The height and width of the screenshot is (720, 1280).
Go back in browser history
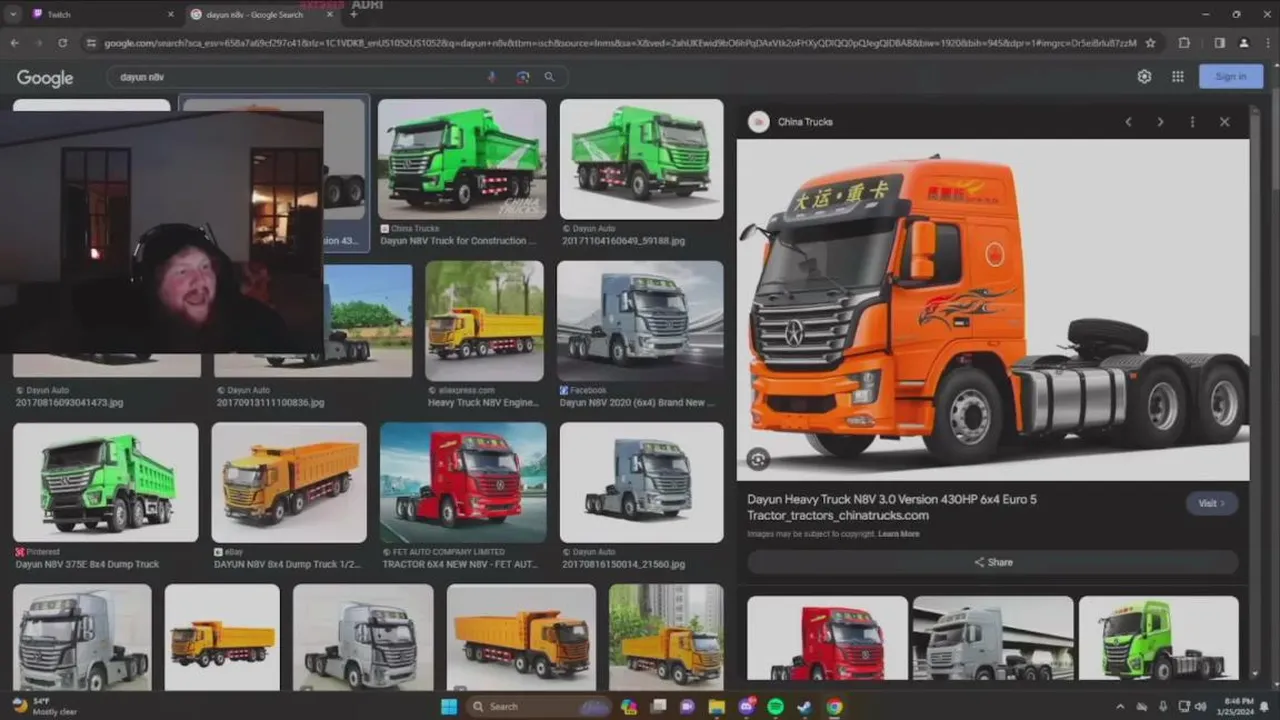(14, 43)
